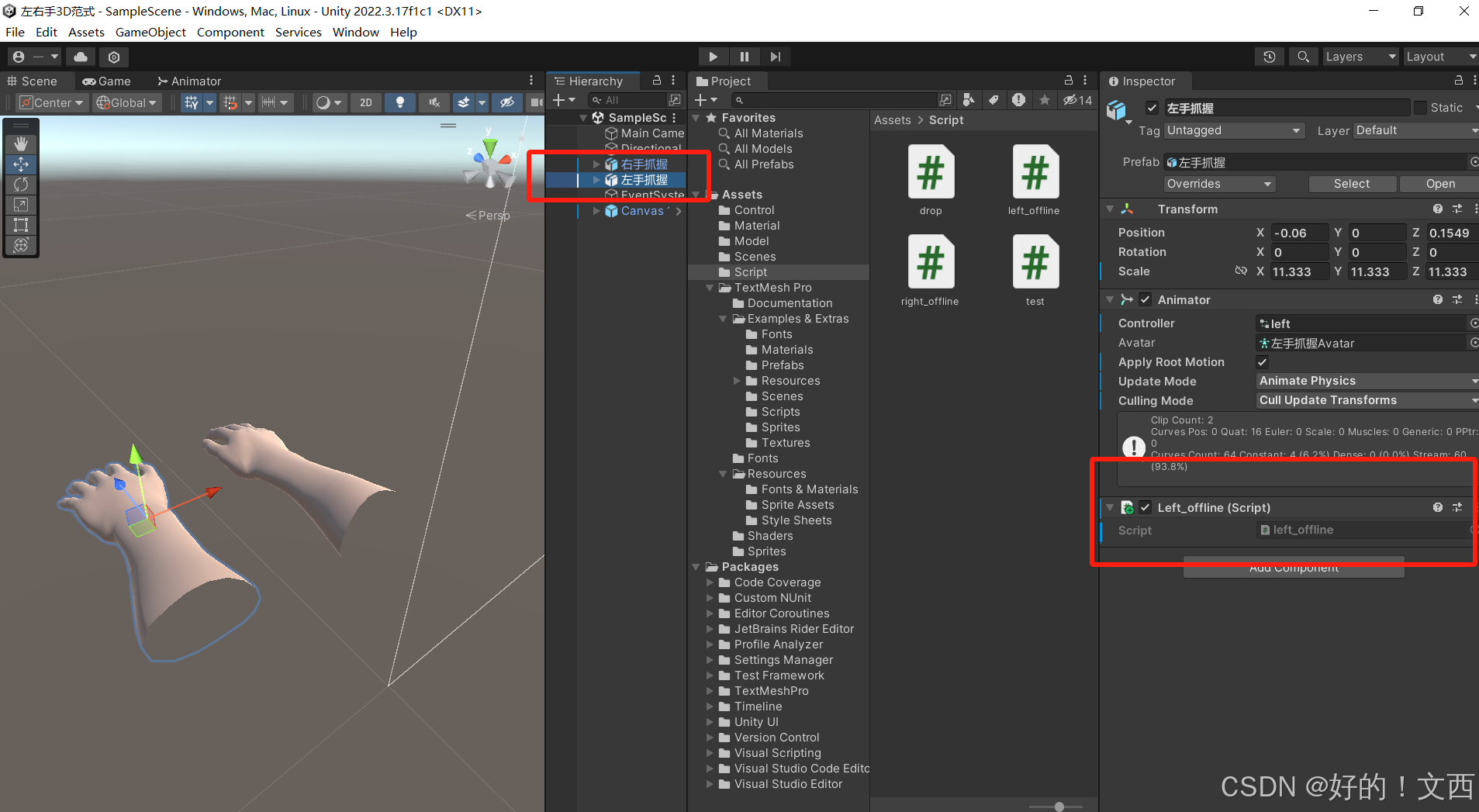
Task: Select the Scale tool
Action: tap(21, 205)
